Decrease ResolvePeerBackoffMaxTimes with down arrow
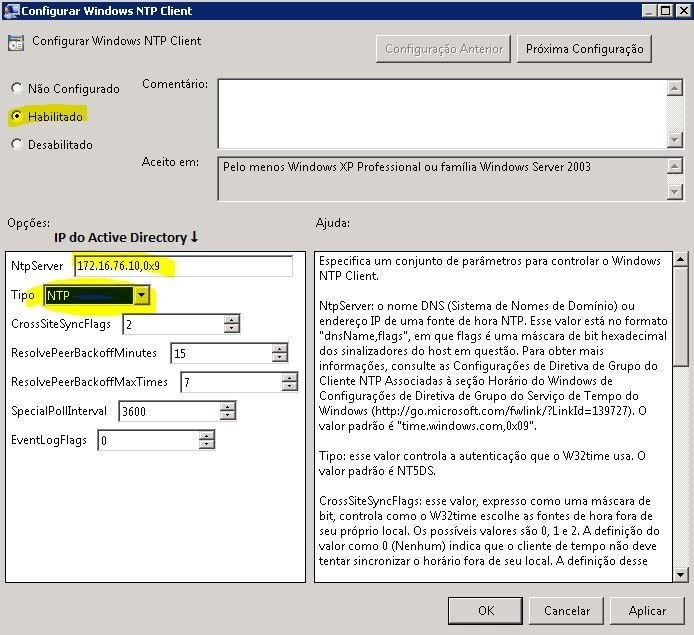 (x=289, y=387)
